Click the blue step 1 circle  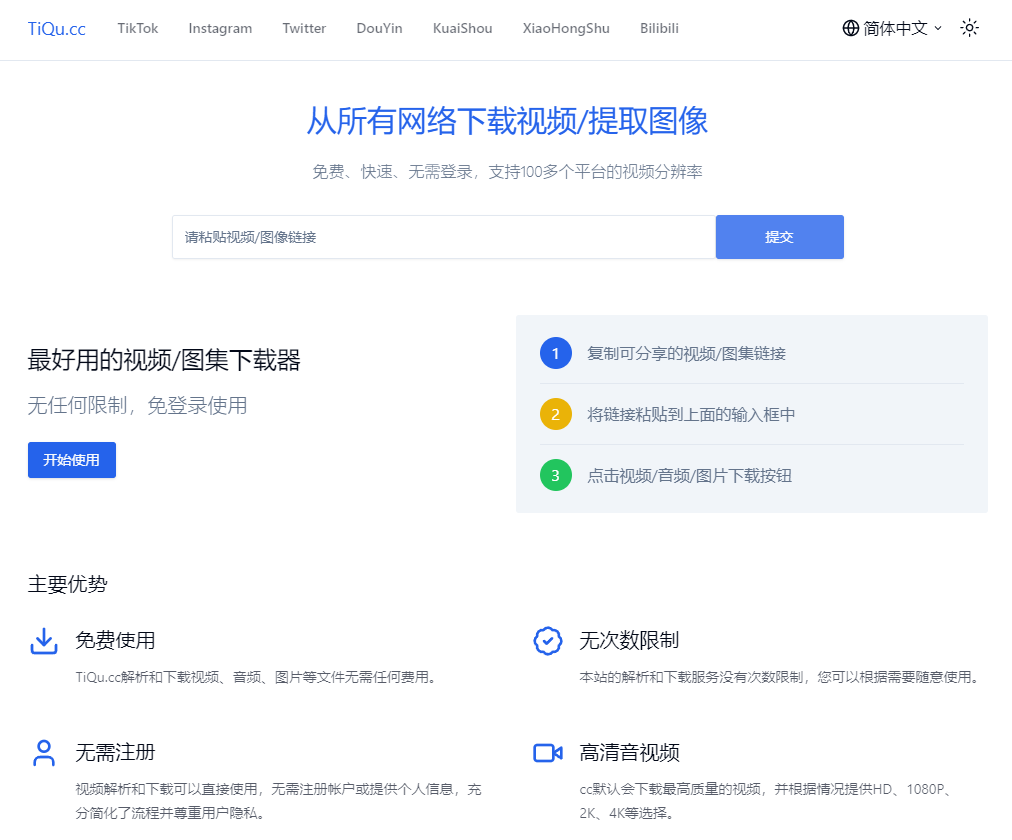coord(556,352)
